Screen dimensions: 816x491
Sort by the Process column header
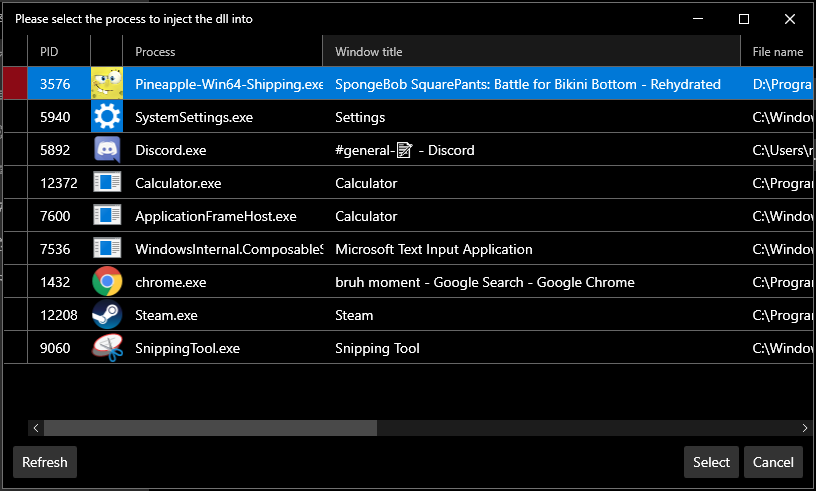(220, 51)
